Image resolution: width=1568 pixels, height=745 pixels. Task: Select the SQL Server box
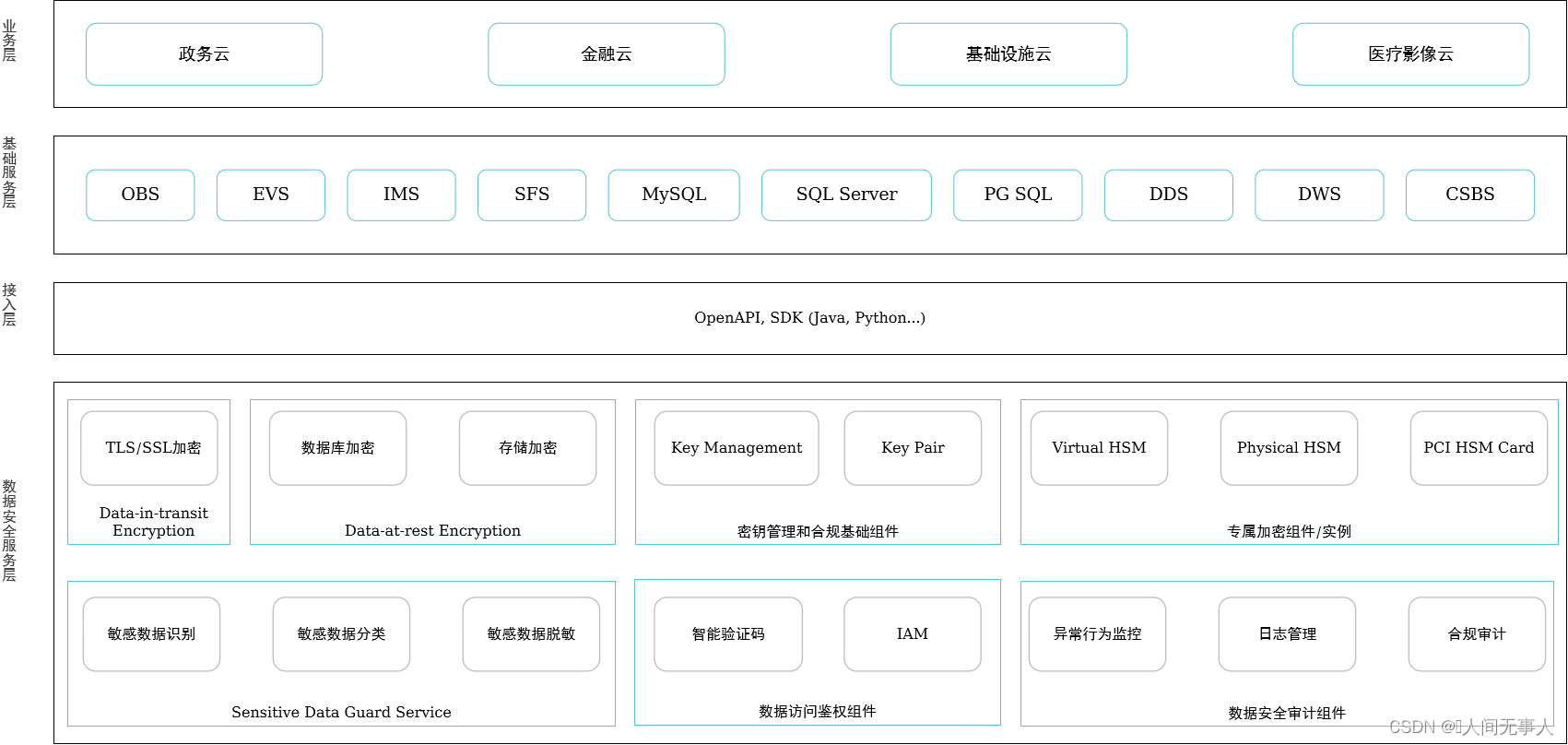[846, 195]
